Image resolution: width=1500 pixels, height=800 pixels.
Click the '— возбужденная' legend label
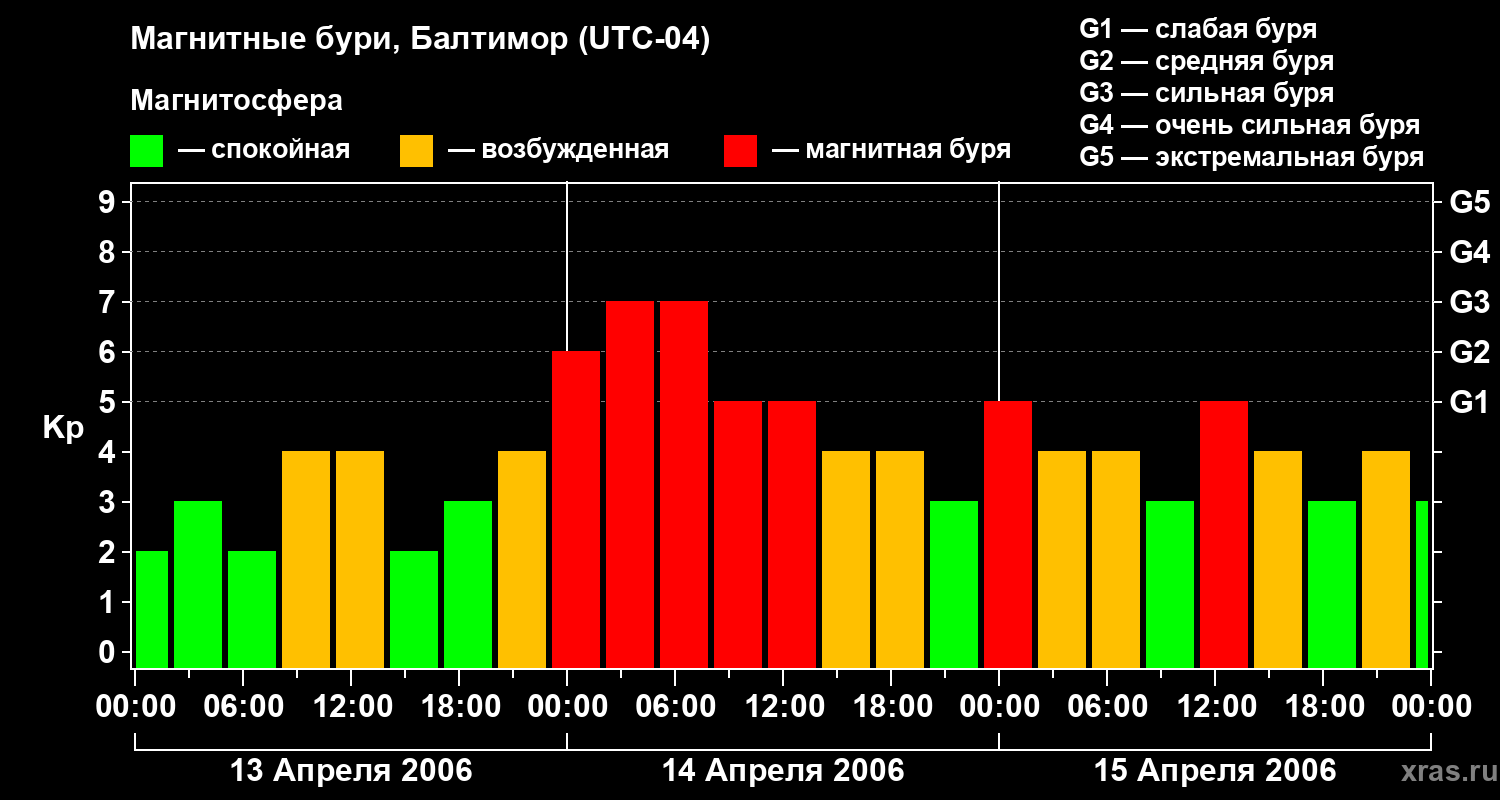(x=559, y=151)
